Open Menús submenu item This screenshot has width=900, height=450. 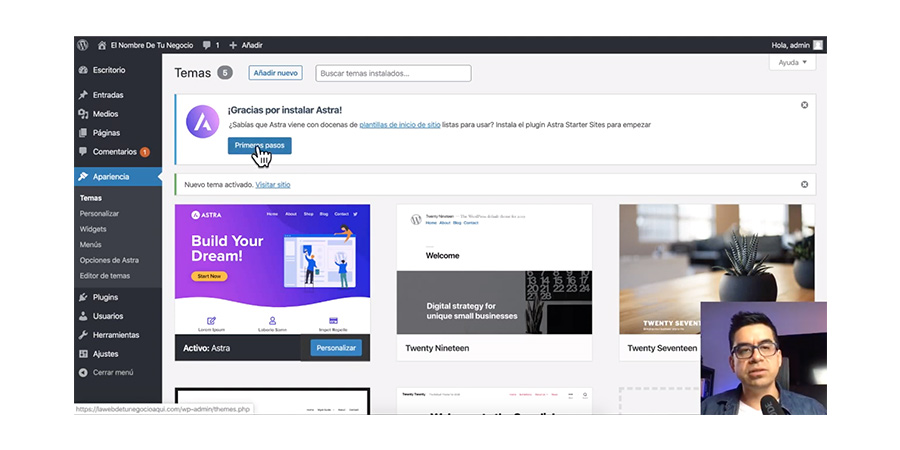pos(91,245)
